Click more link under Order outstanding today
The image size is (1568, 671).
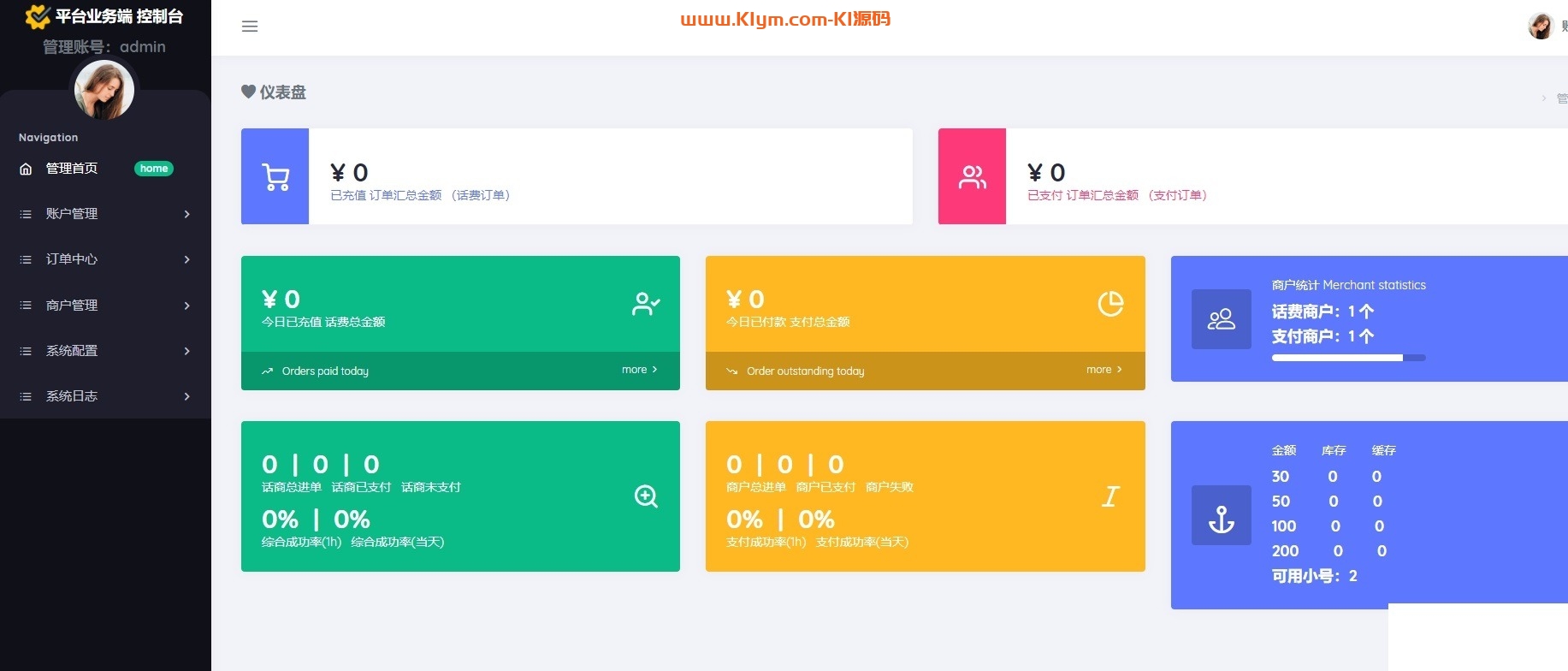pos(1104,370)
